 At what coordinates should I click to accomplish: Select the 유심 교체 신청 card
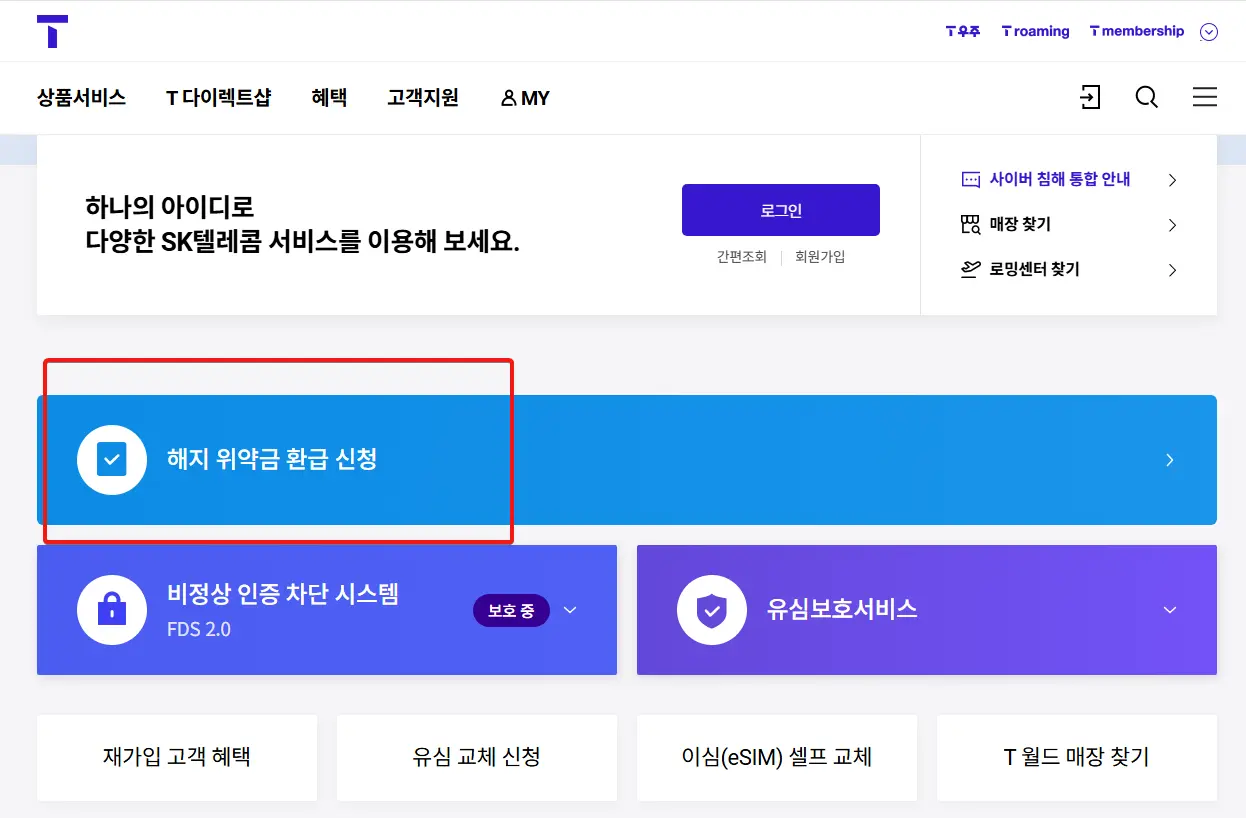pyautogui.click(x=476, y=758)
